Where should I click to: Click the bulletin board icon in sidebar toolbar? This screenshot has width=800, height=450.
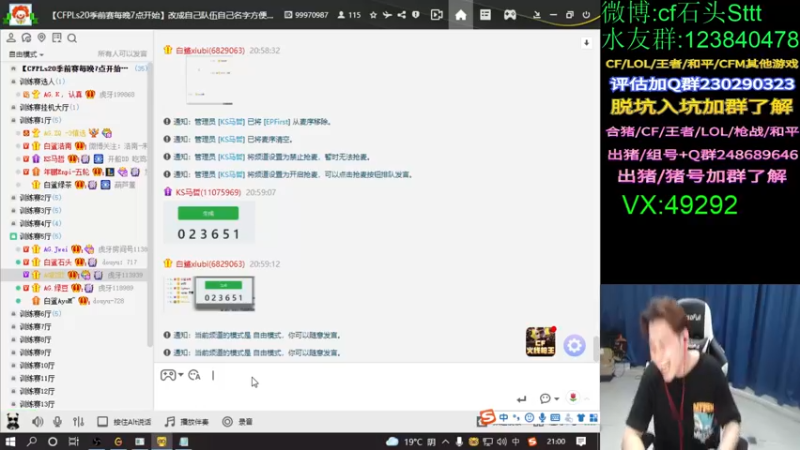pos(57,38)
